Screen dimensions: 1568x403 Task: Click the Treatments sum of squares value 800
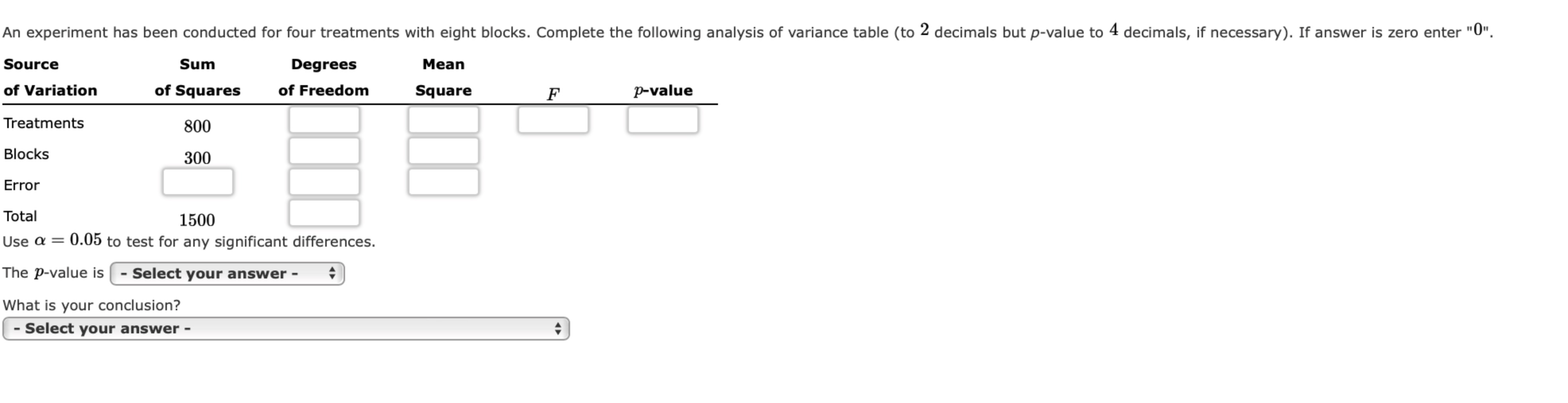pyautogui.click(x=198, y=127)
